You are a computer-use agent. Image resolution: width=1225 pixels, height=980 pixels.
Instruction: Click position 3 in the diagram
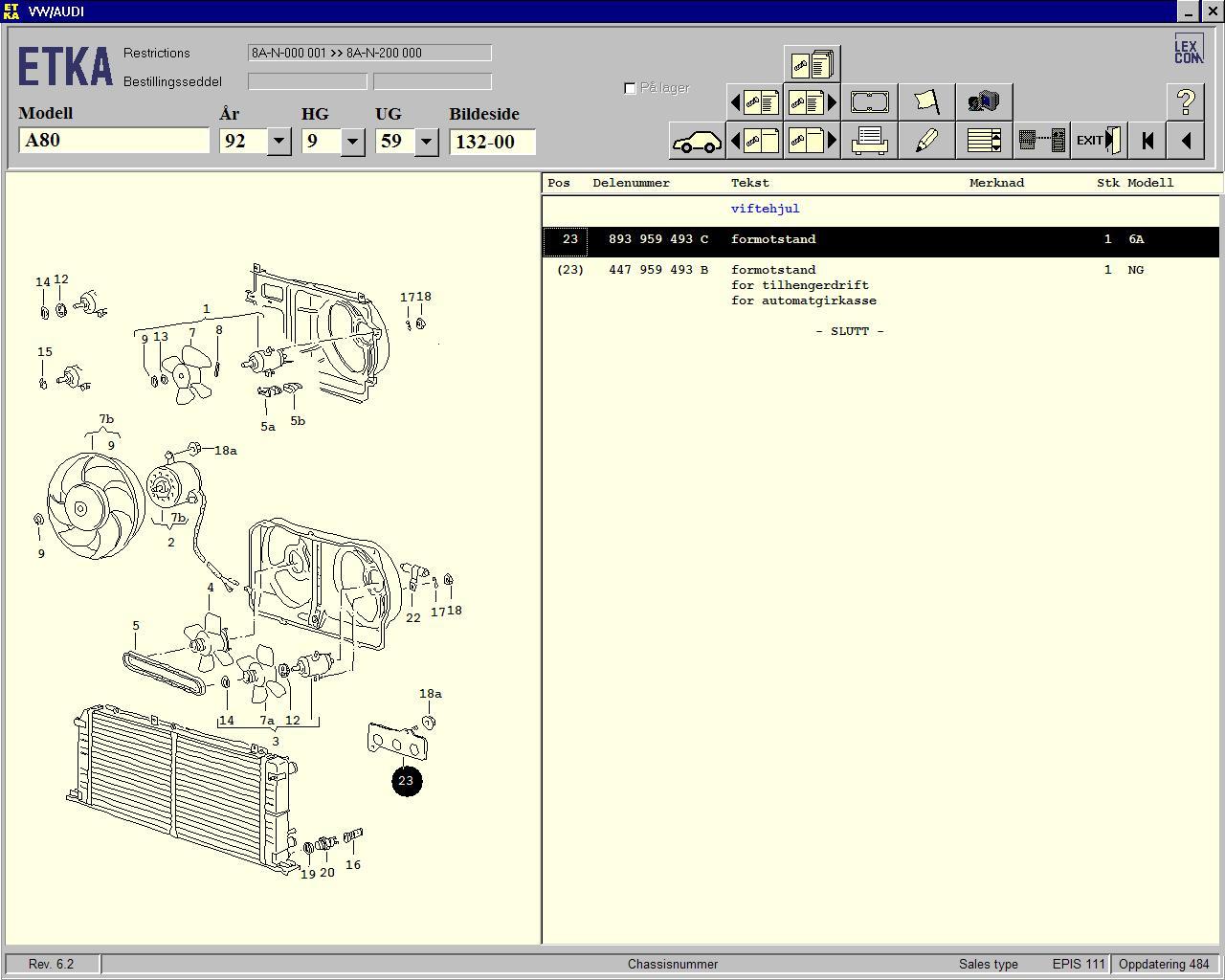(276, 742)
